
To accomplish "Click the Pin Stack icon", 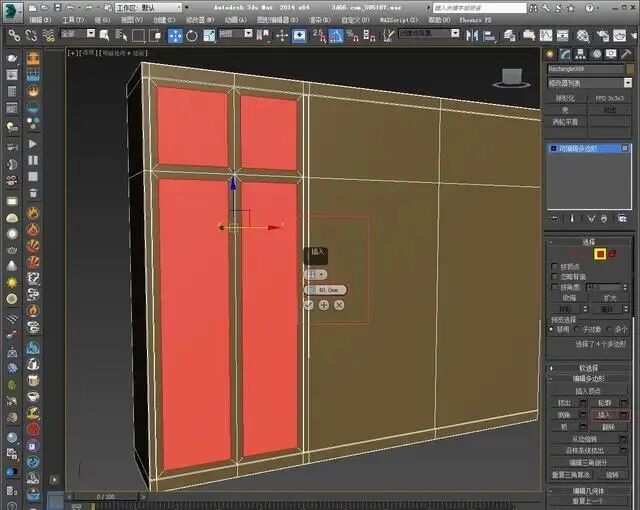I will pyautogui.click(x=554, y=219).
